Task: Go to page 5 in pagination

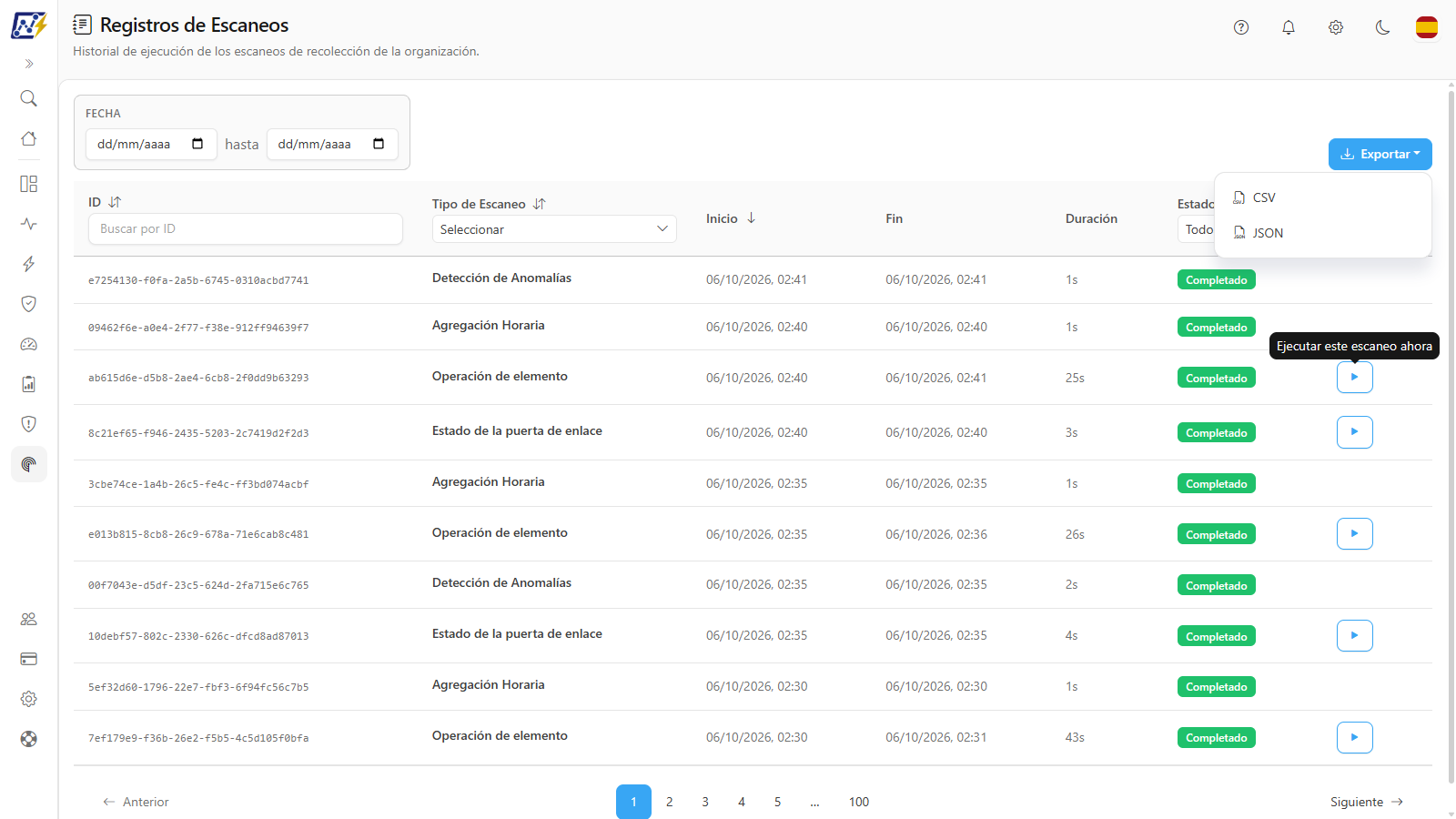Action: [x=777, y=802]
